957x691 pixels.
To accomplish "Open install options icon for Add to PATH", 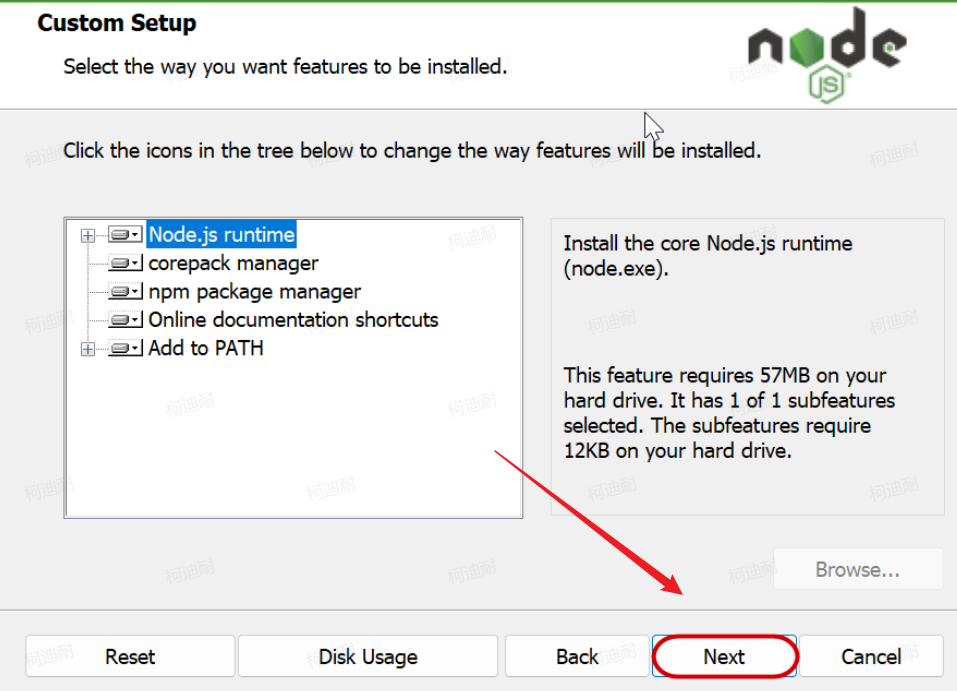I will [x=126, y=348].
